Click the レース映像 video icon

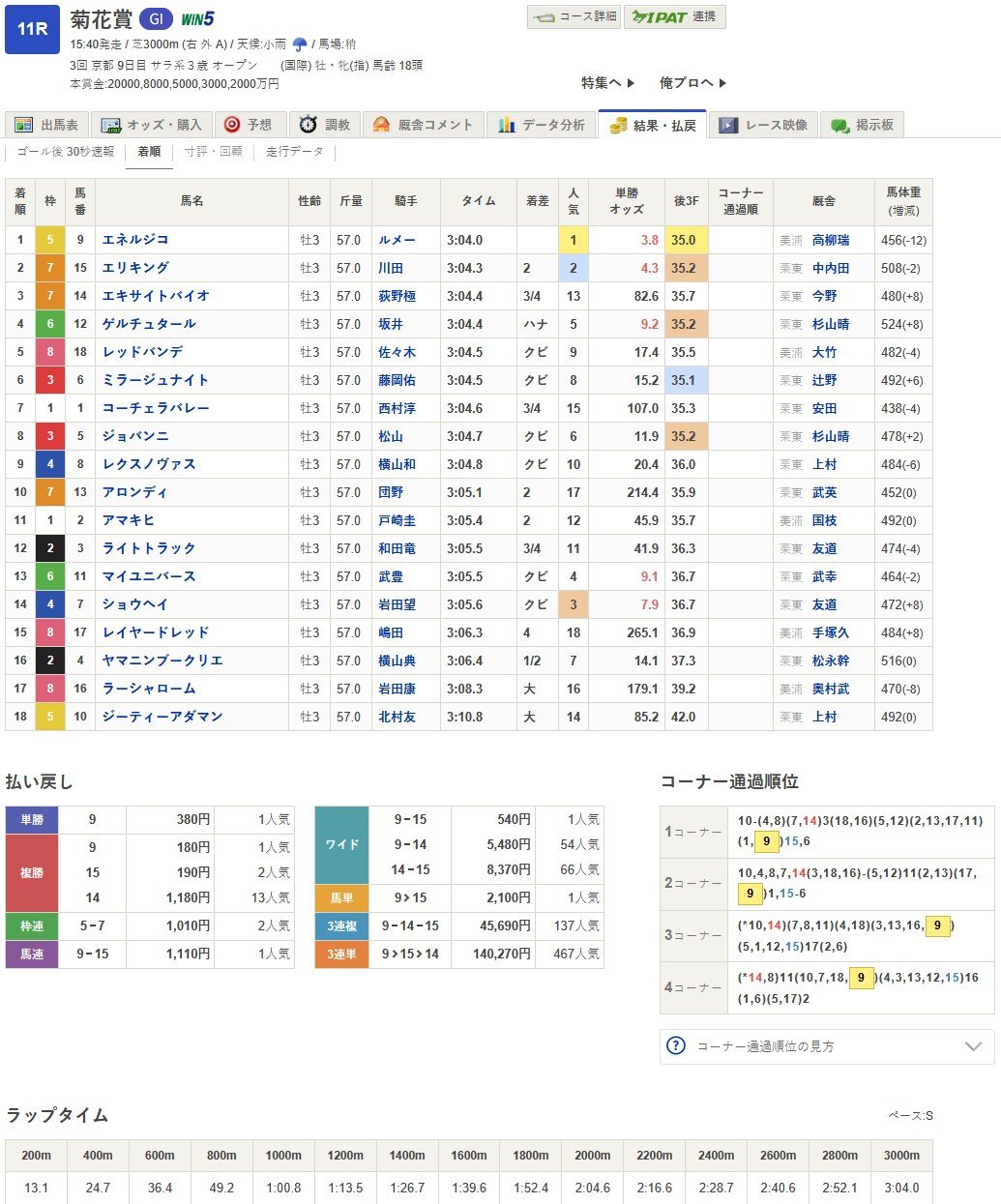tap(728, 126)
